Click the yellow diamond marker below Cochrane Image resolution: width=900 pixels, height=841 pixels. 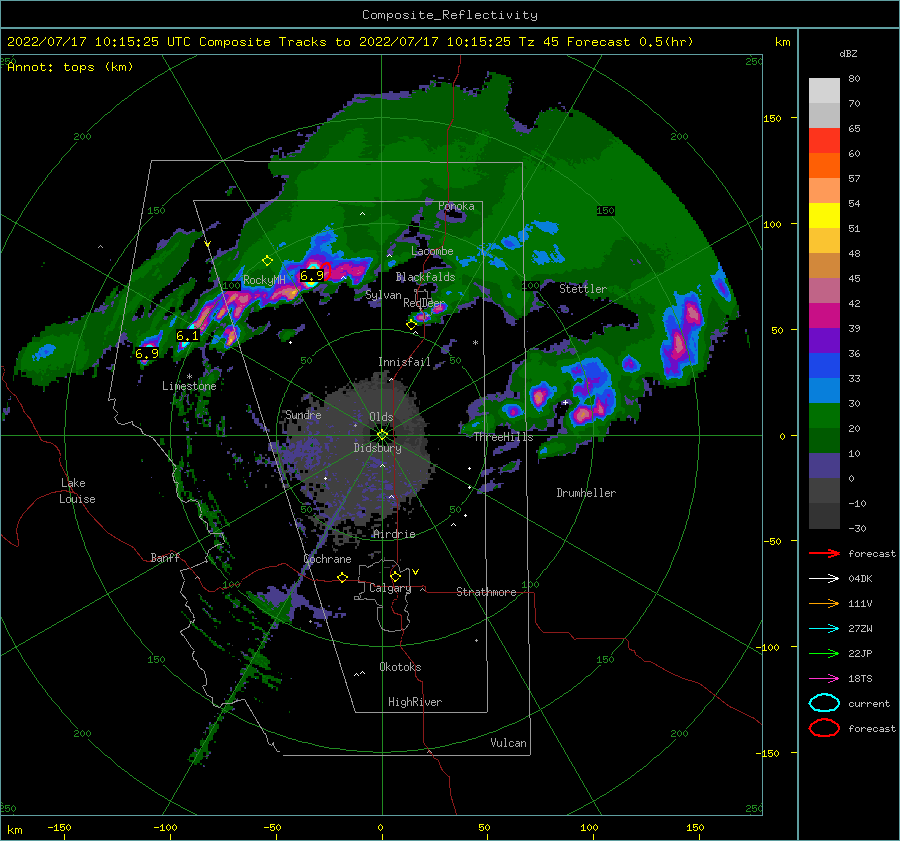pyautogui.click(x=343, y=577)
